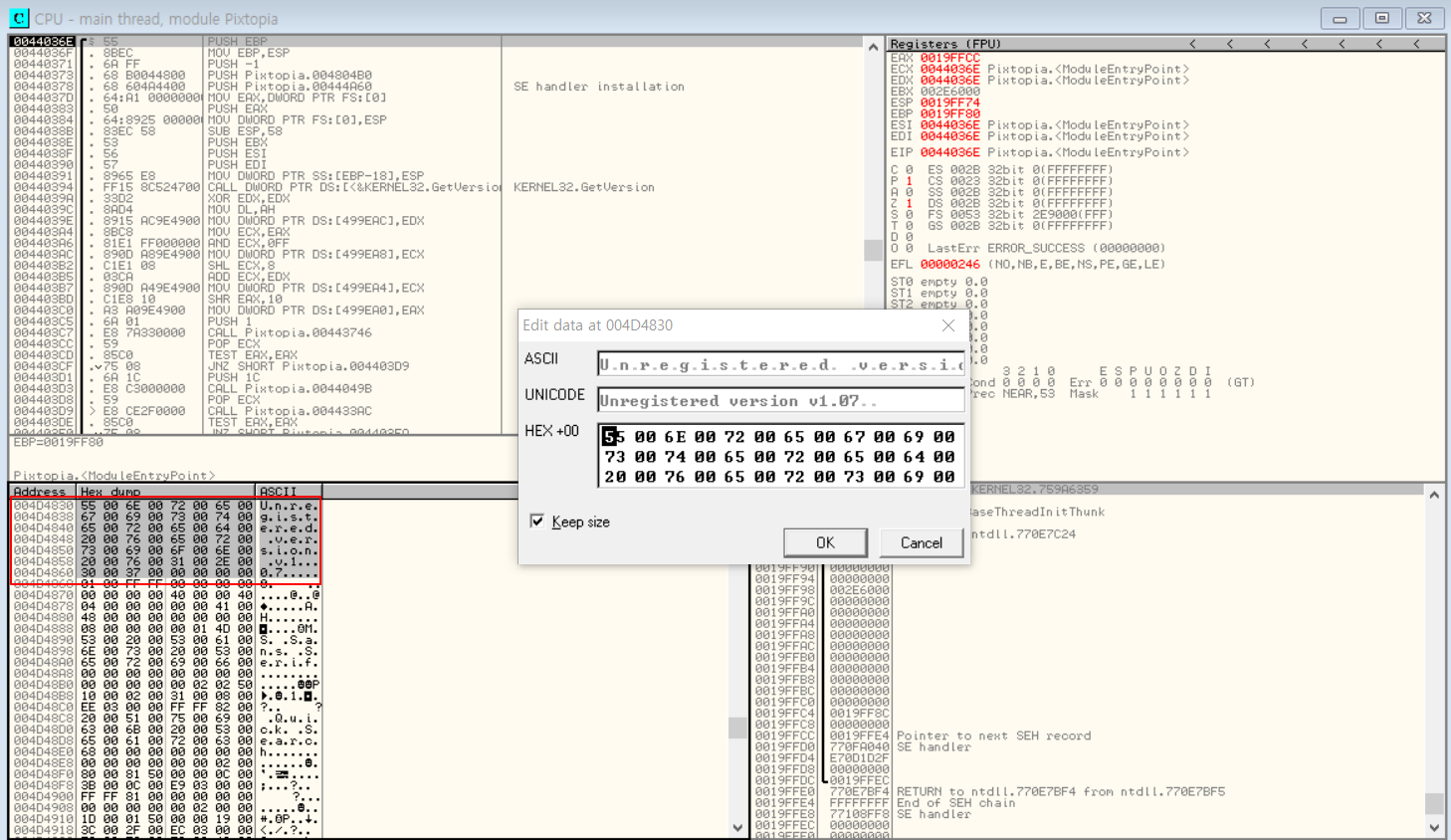Select the AND ECX,0FF instruction

point(253,243)
